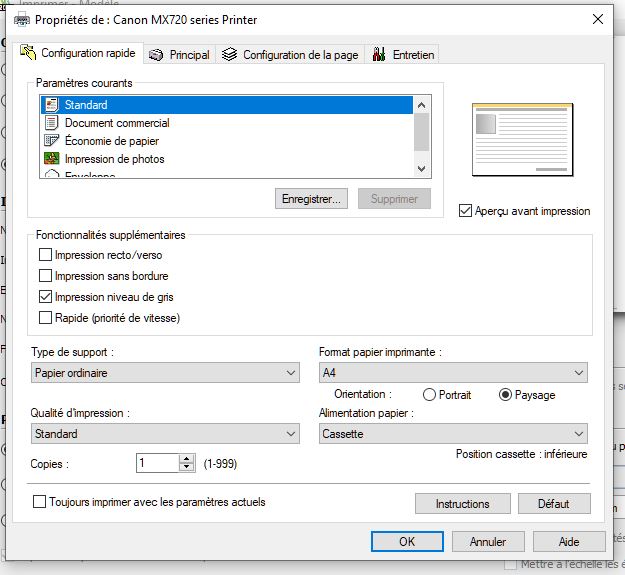Screen dimensions: 625x575
Task: Switch to Configuration de la page tab
Action: point(290,55)
